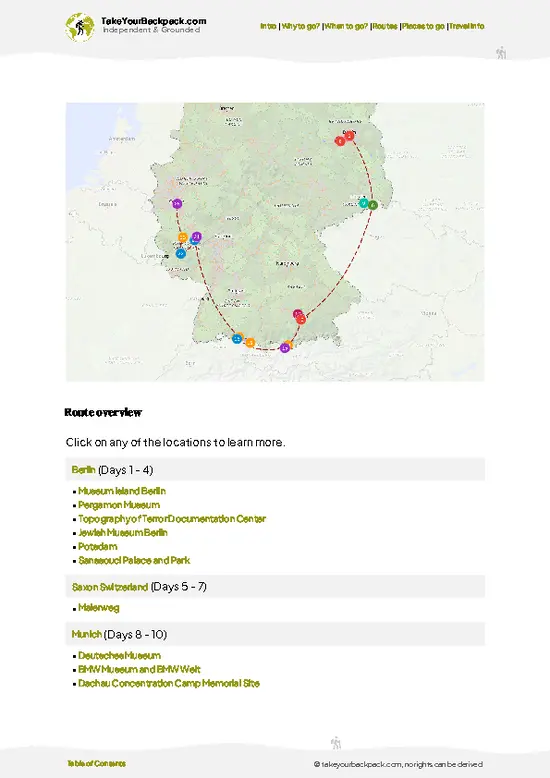Open the When to go? header link

coord(346,26)
